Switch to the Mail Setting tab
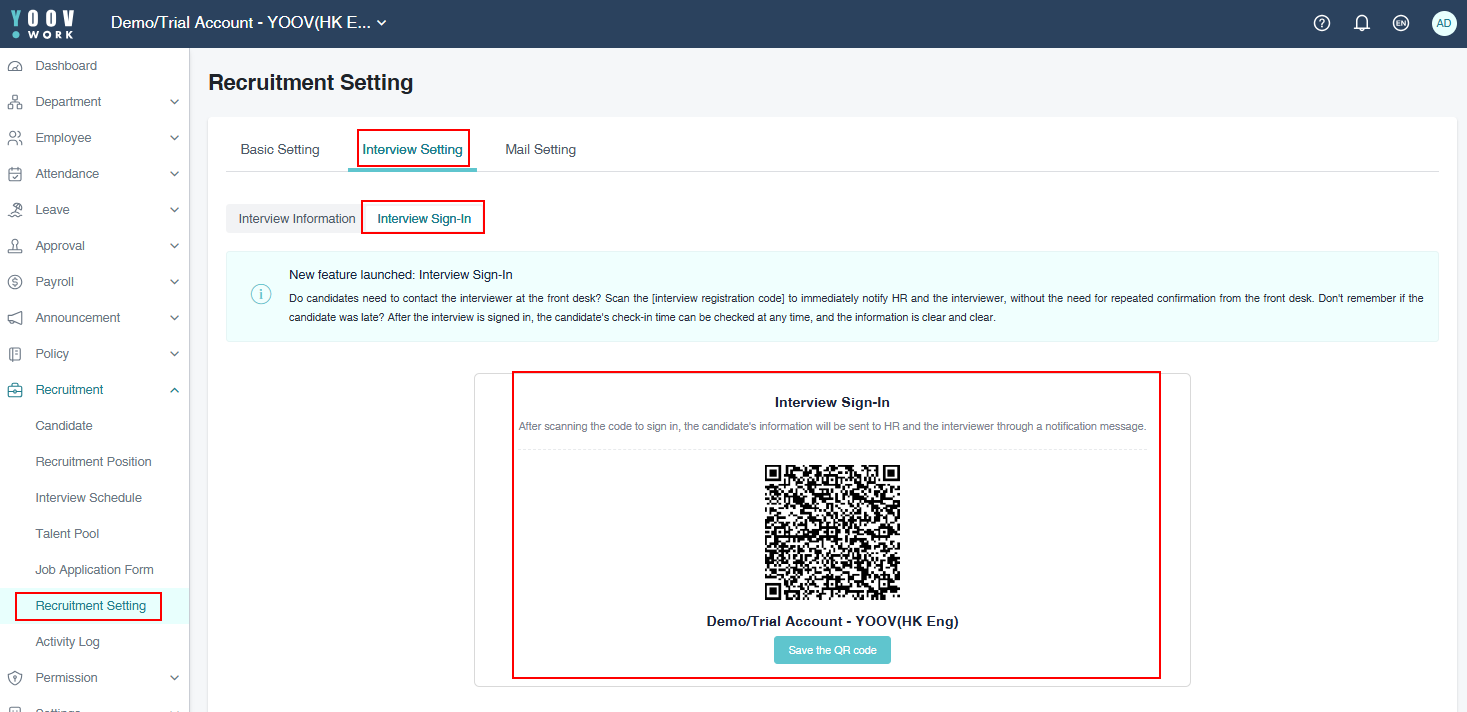 540,150
